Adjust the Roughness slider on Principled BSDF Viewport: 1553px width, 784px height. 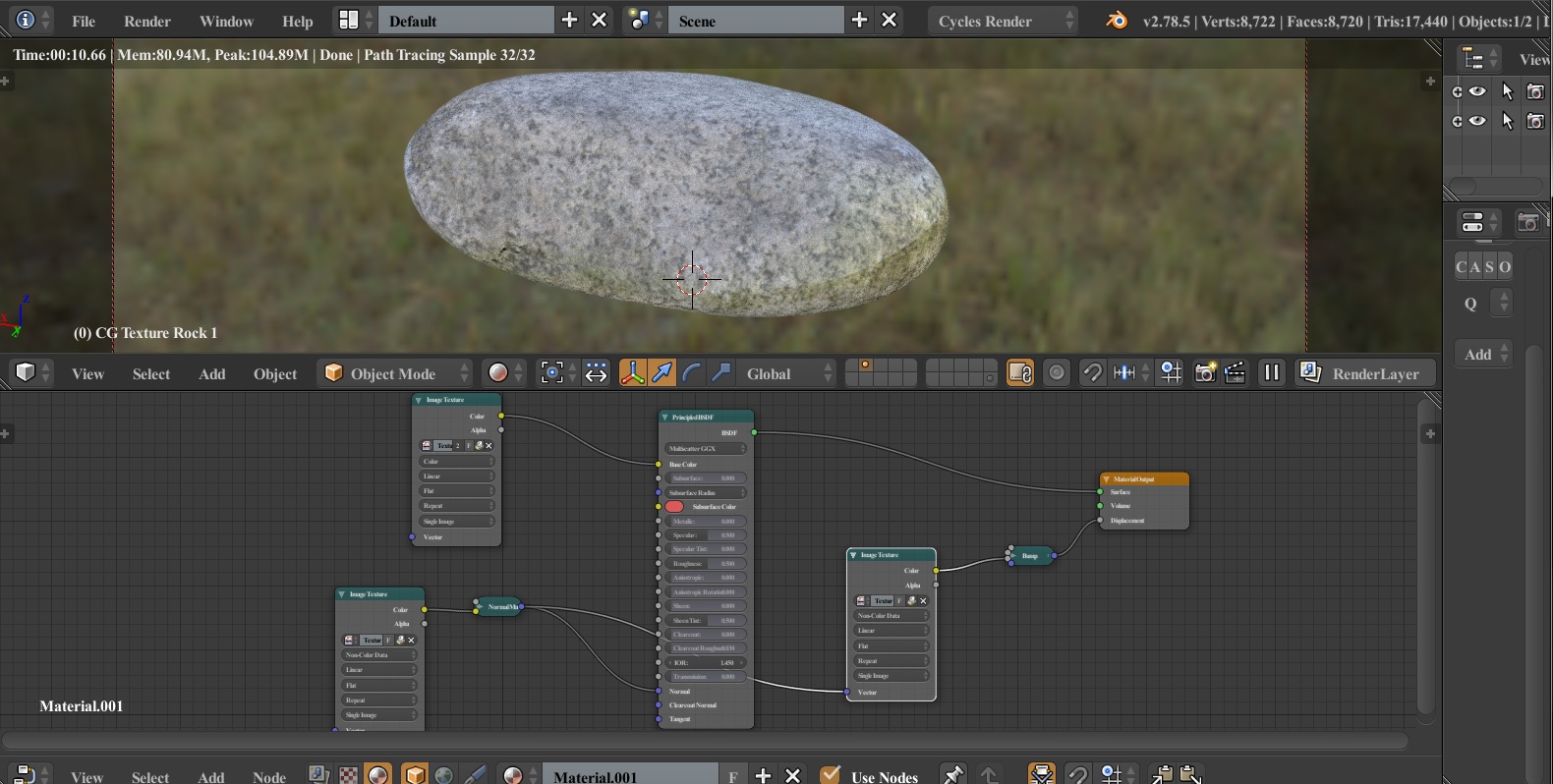pyautogui.click(x=706, y=564)
